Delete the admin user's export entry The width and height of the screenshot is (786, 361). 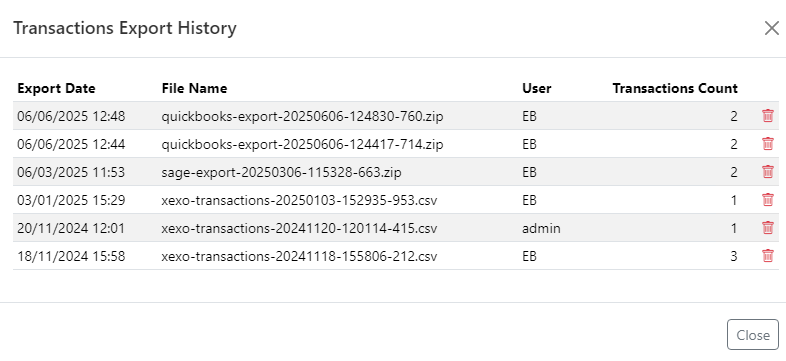pos(767,228)
